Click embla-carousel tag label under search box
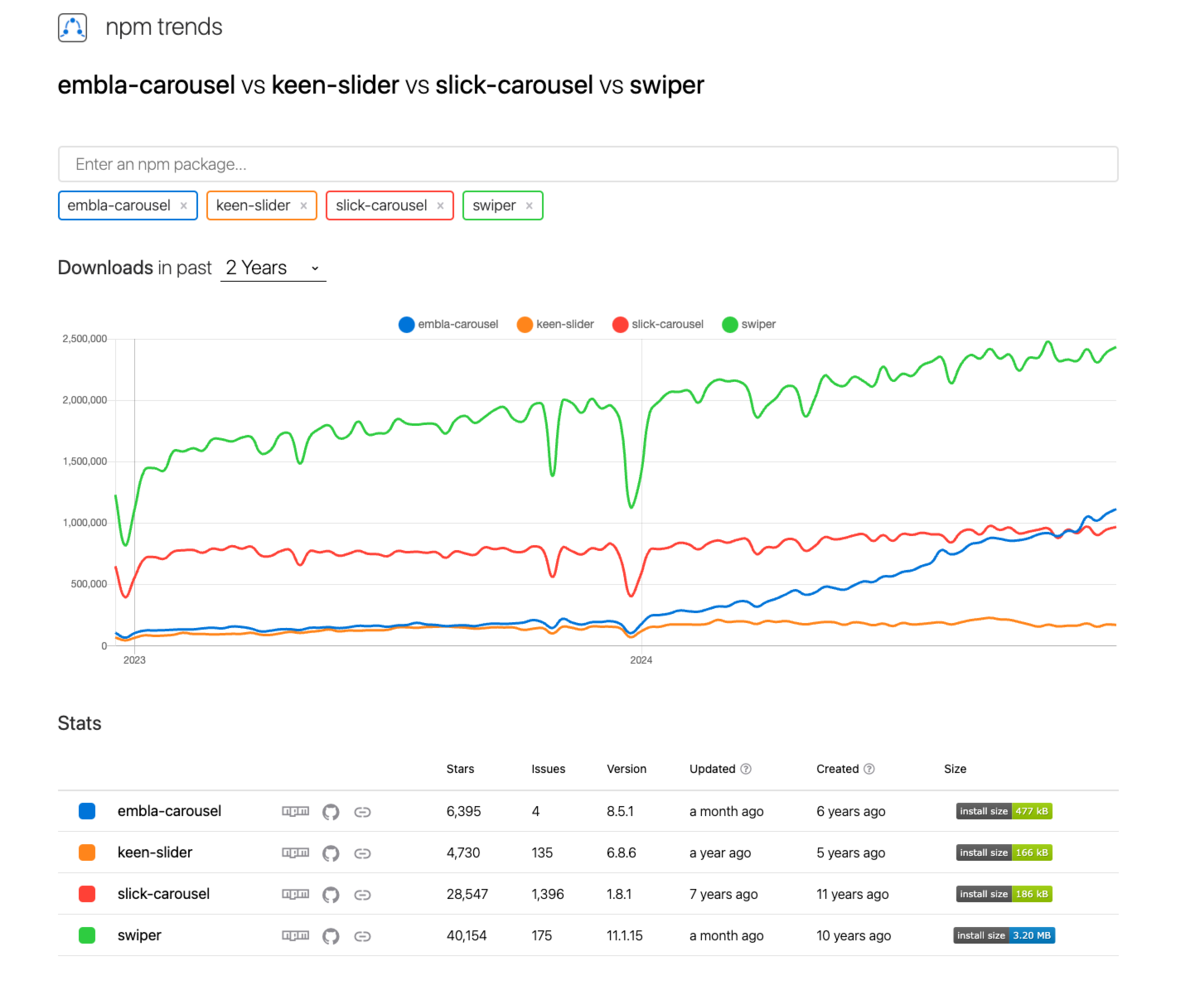The height and width of the screenshot is (995, 1200). click(119, 206)
